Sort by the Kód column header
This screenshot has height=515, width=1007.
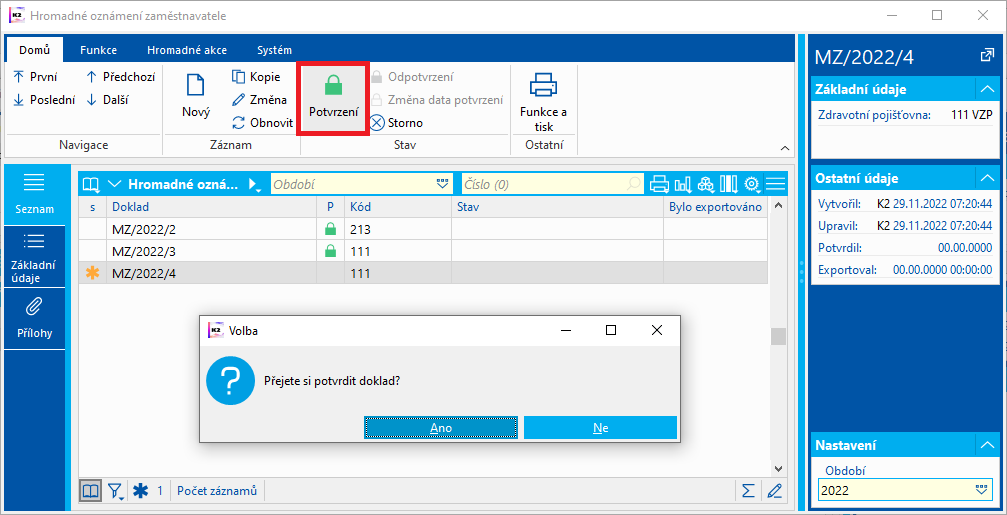398,207
